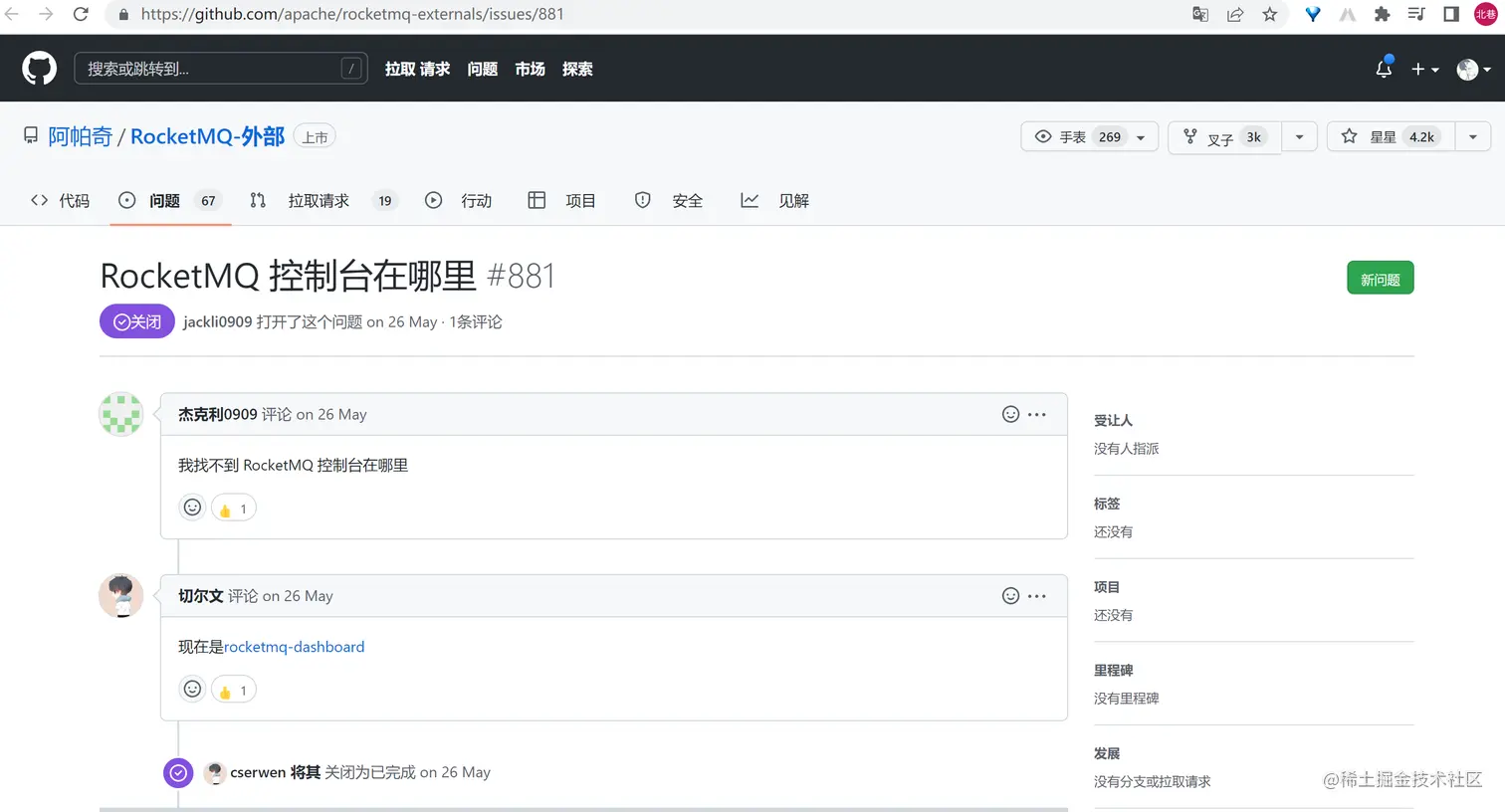
Task: Expand the watch dropdown arrow
Action: point(1142,137)
